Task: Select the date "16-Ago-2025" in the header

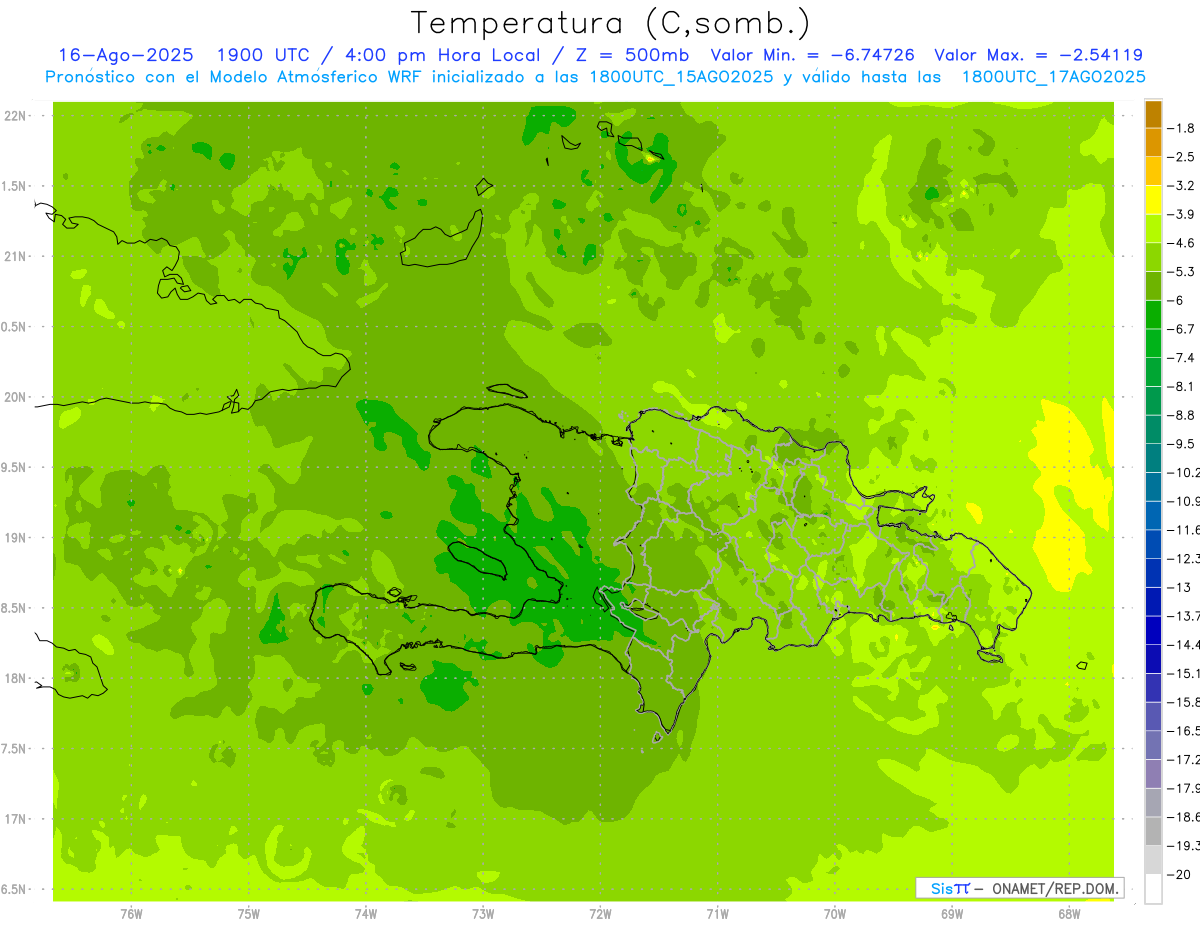Action: pyautogui.click(x=125, y=55)
